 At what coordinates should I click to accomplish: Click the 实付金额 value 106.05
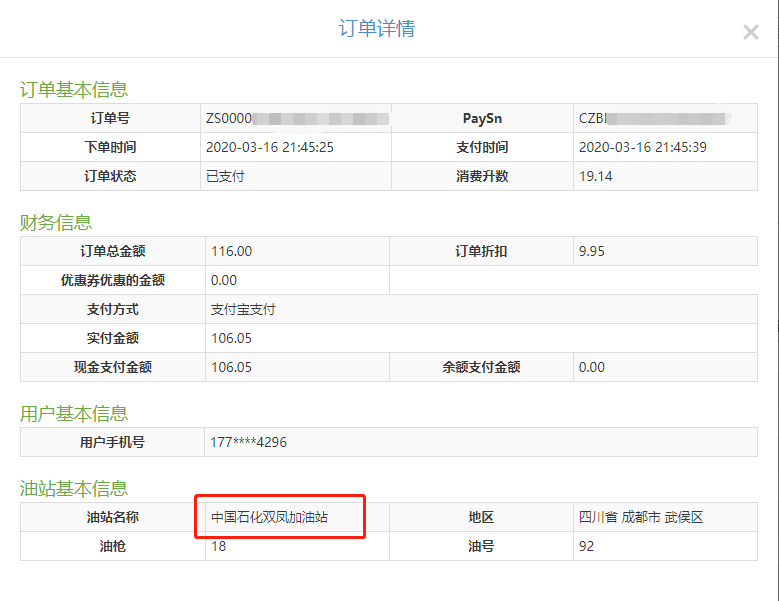click(x=231, y=338)
